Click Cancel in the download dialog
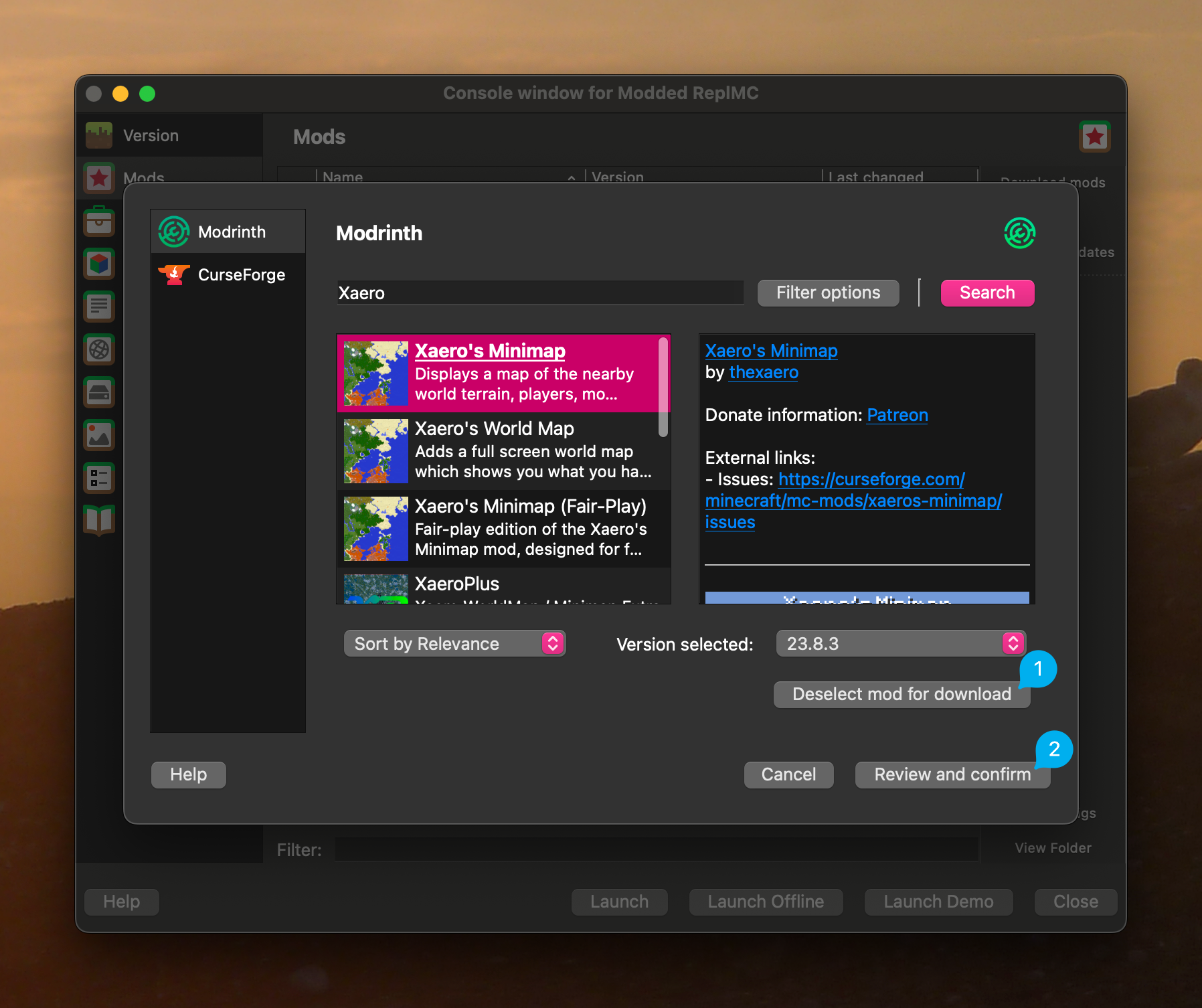Image resolution: width=1202 pixels, height=1008 pixels. [788, 774]
